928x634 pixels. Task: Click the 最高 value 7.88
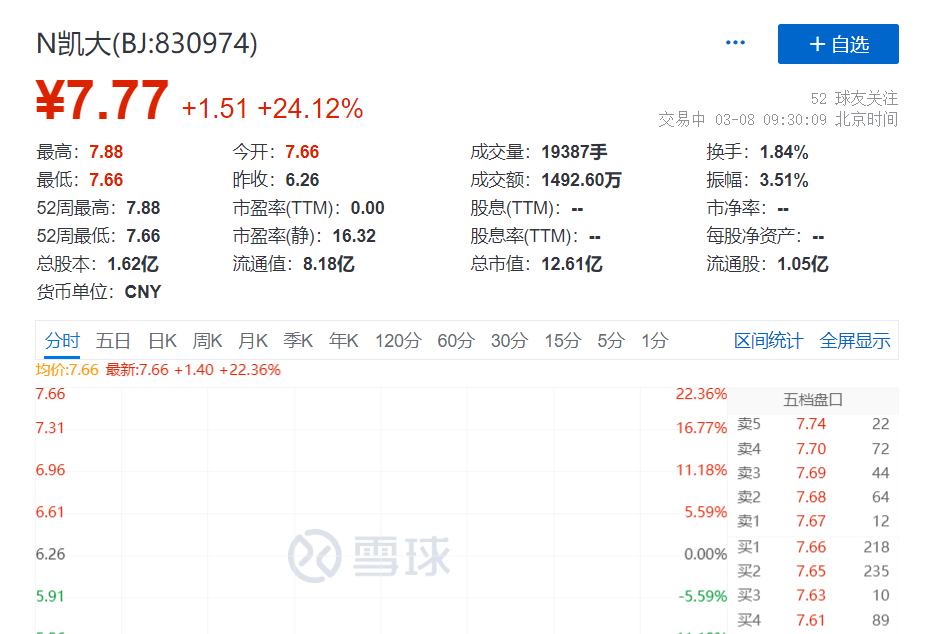(x=106, y=152)
